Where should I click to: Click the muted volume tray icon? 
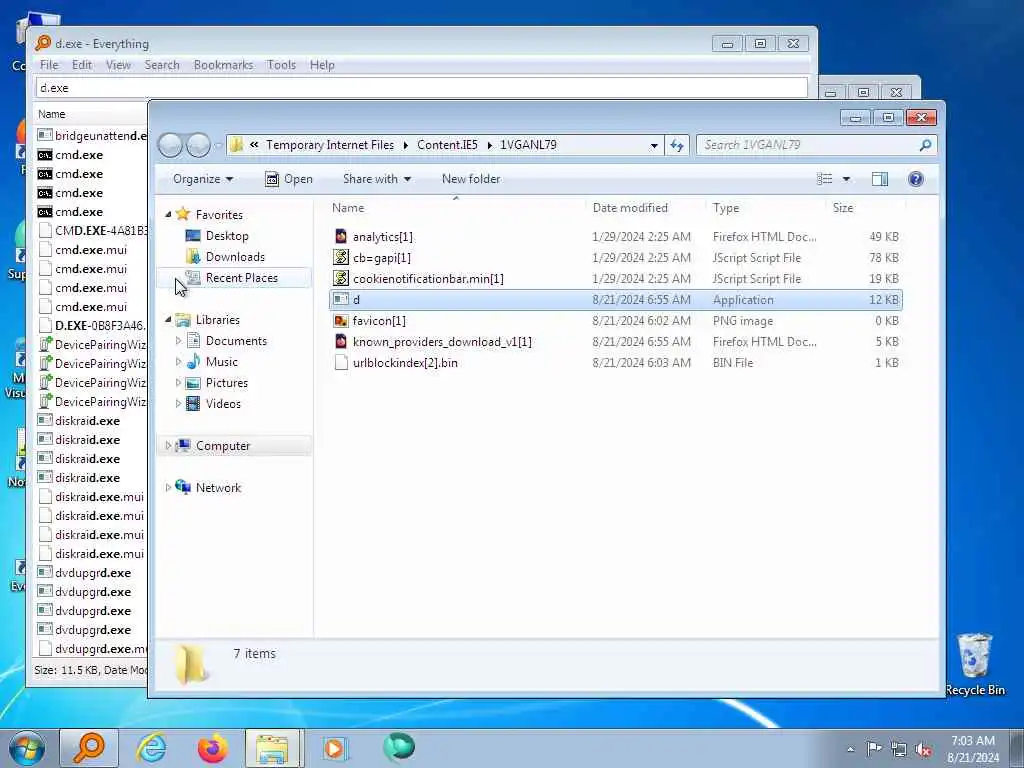923,749
